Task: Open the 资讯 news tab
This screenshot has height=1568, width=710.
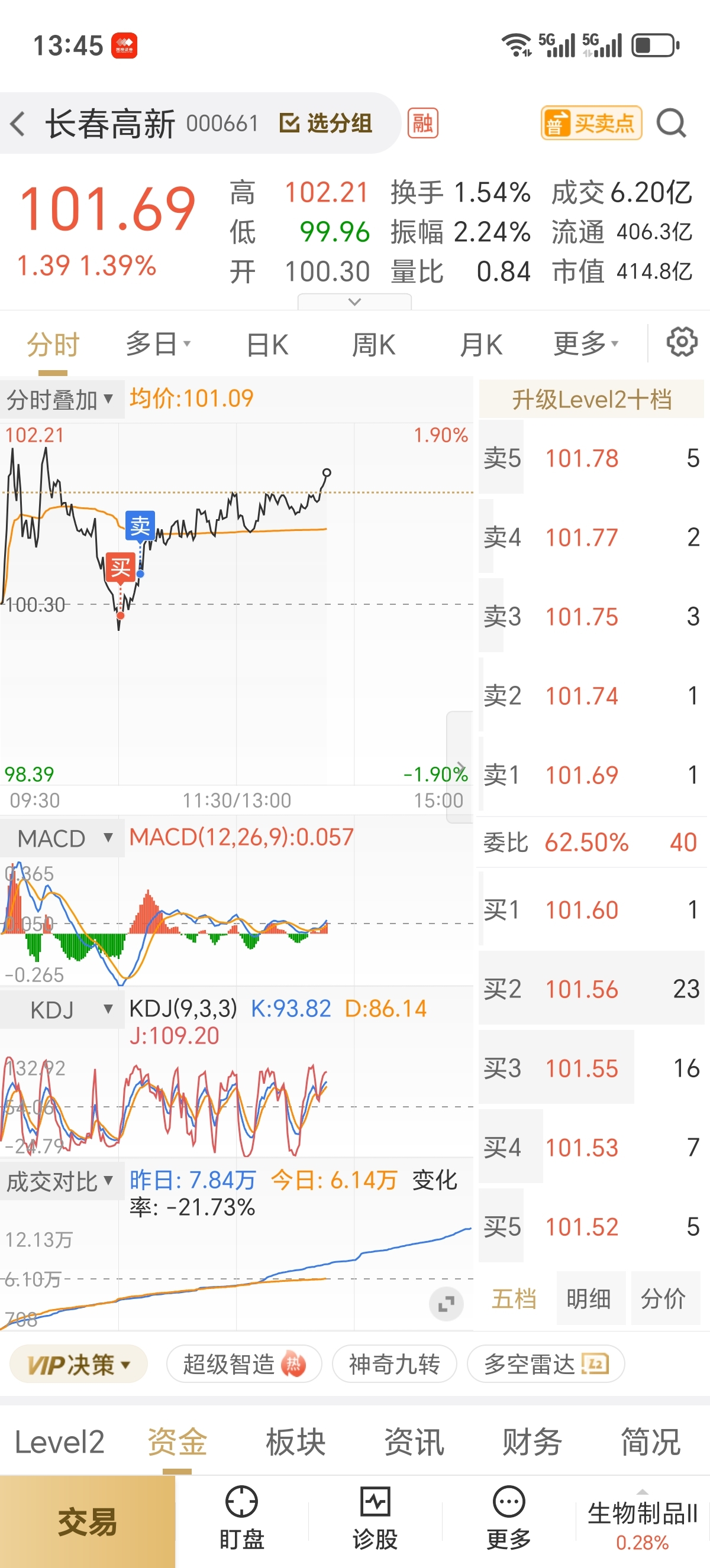Action: coord(414,1442)
